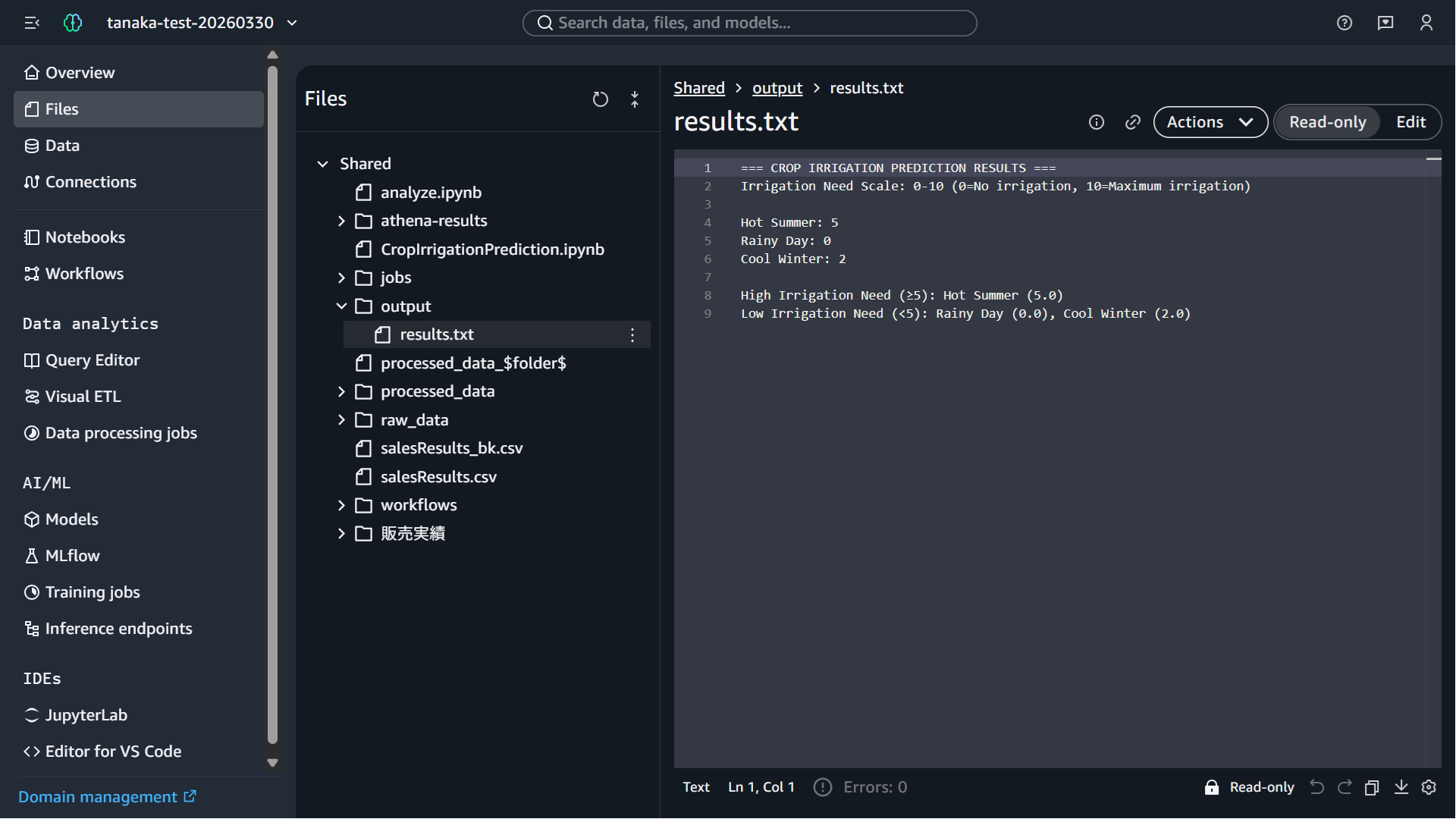Viewport: 1456px width, 819px height.
Task: Collapse the side navigation menu icon
Action: click(x=32, y=23)
